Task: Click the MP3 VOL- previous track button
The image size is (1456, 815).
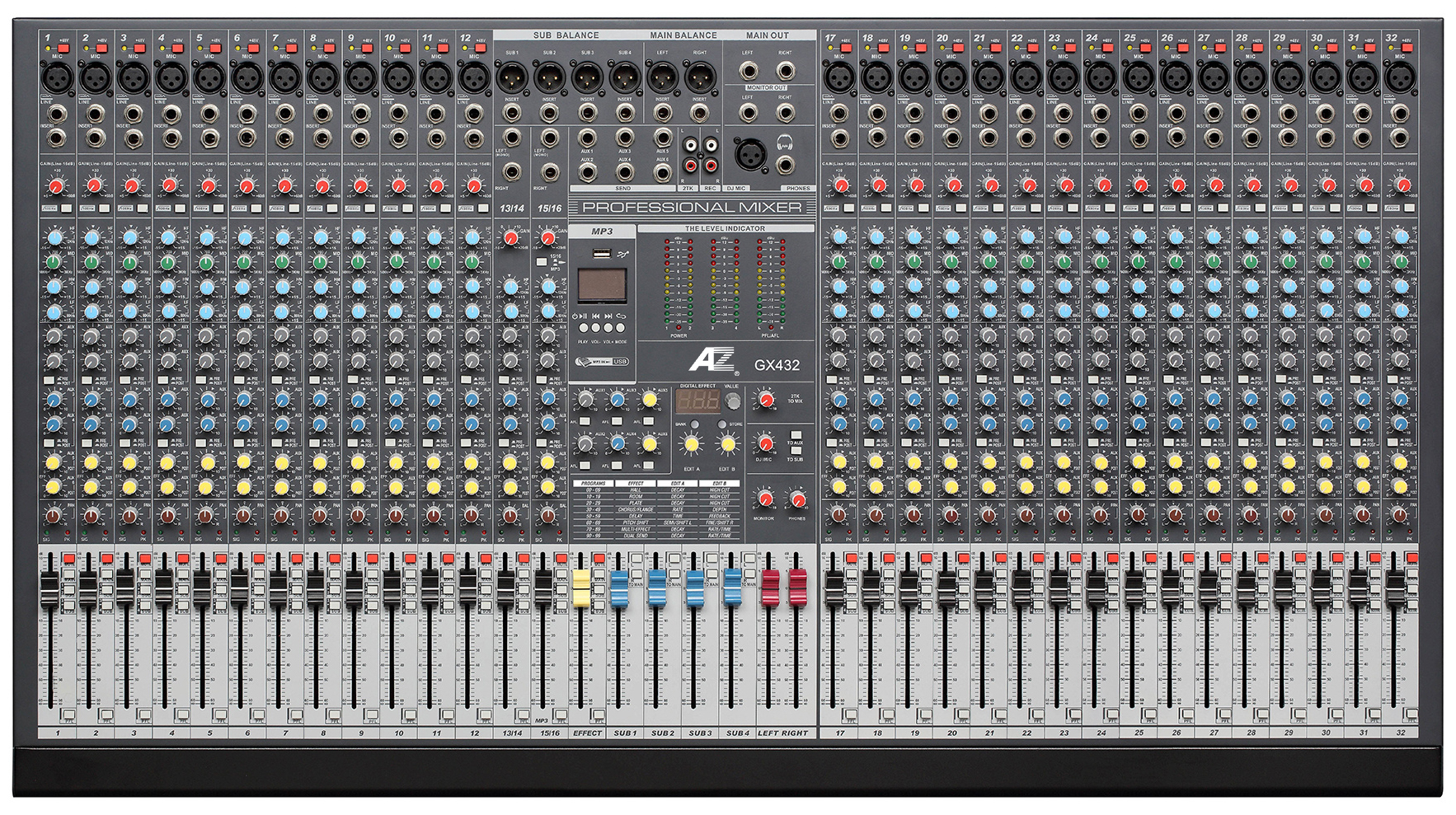Action: tap(596, 328)
